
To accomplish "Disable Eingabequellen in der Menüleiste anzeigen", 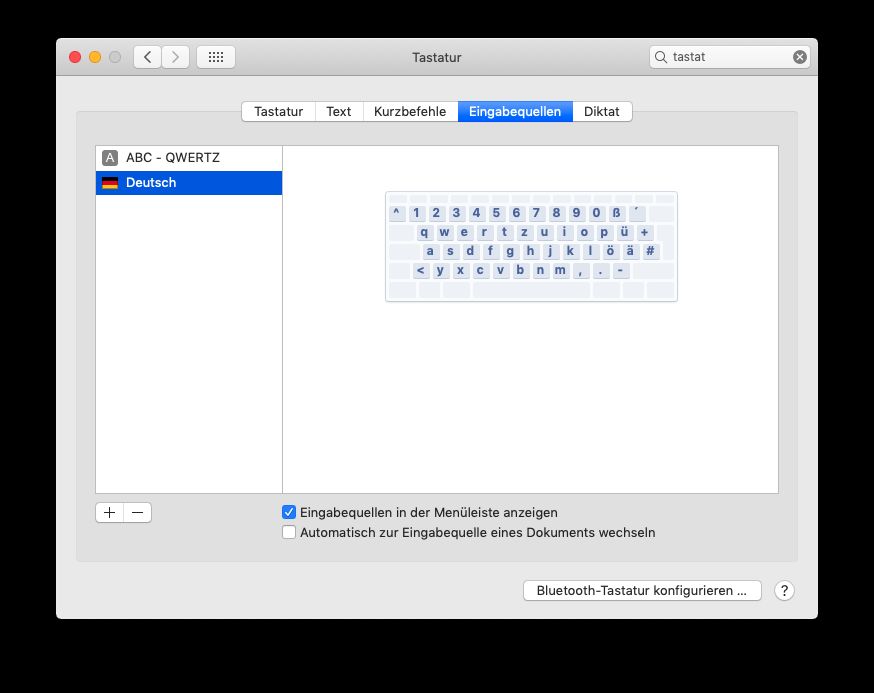I will tap(289, 512).
